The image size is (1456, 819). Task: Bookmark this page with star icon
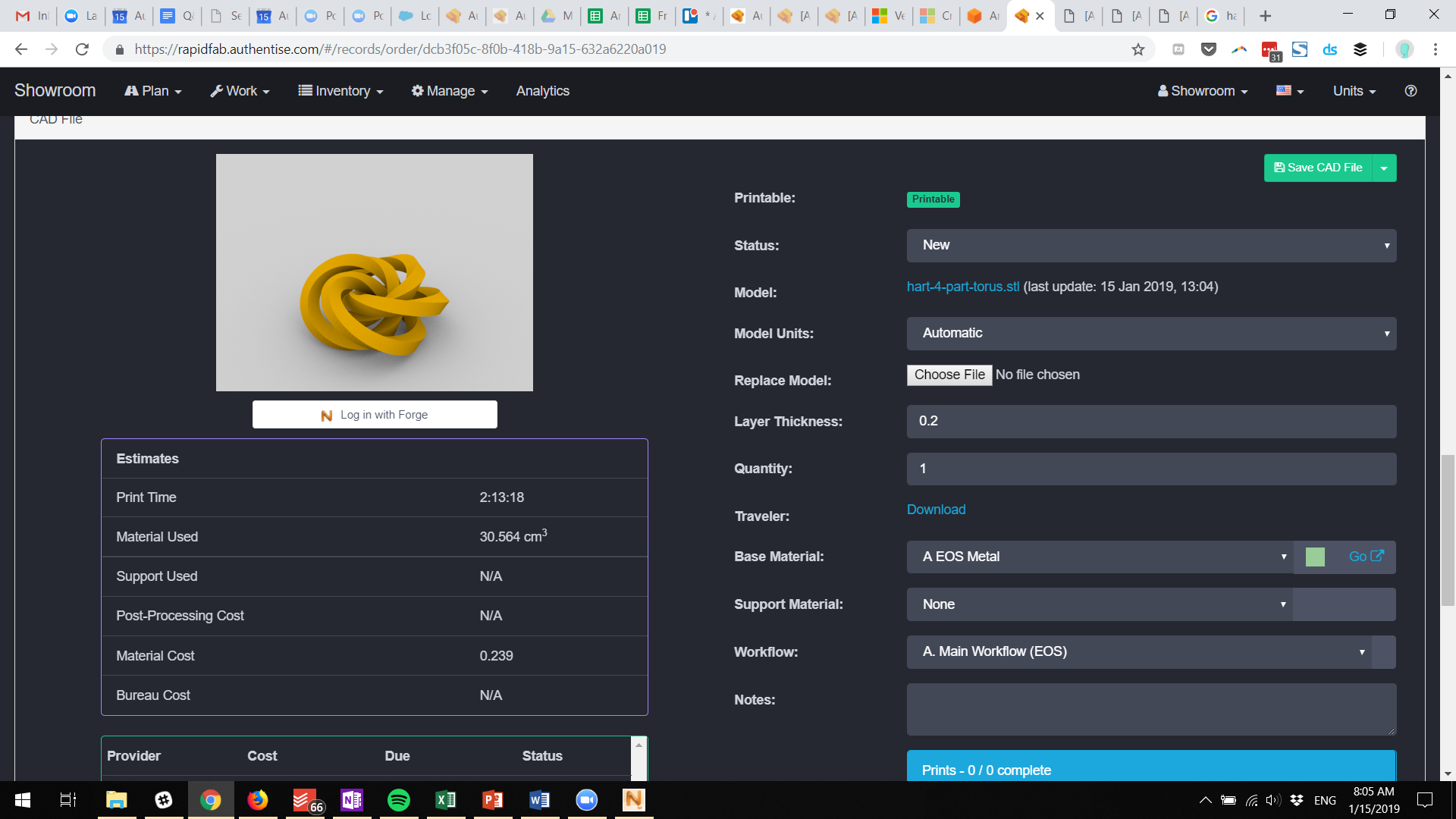(x=1137, y=49)
